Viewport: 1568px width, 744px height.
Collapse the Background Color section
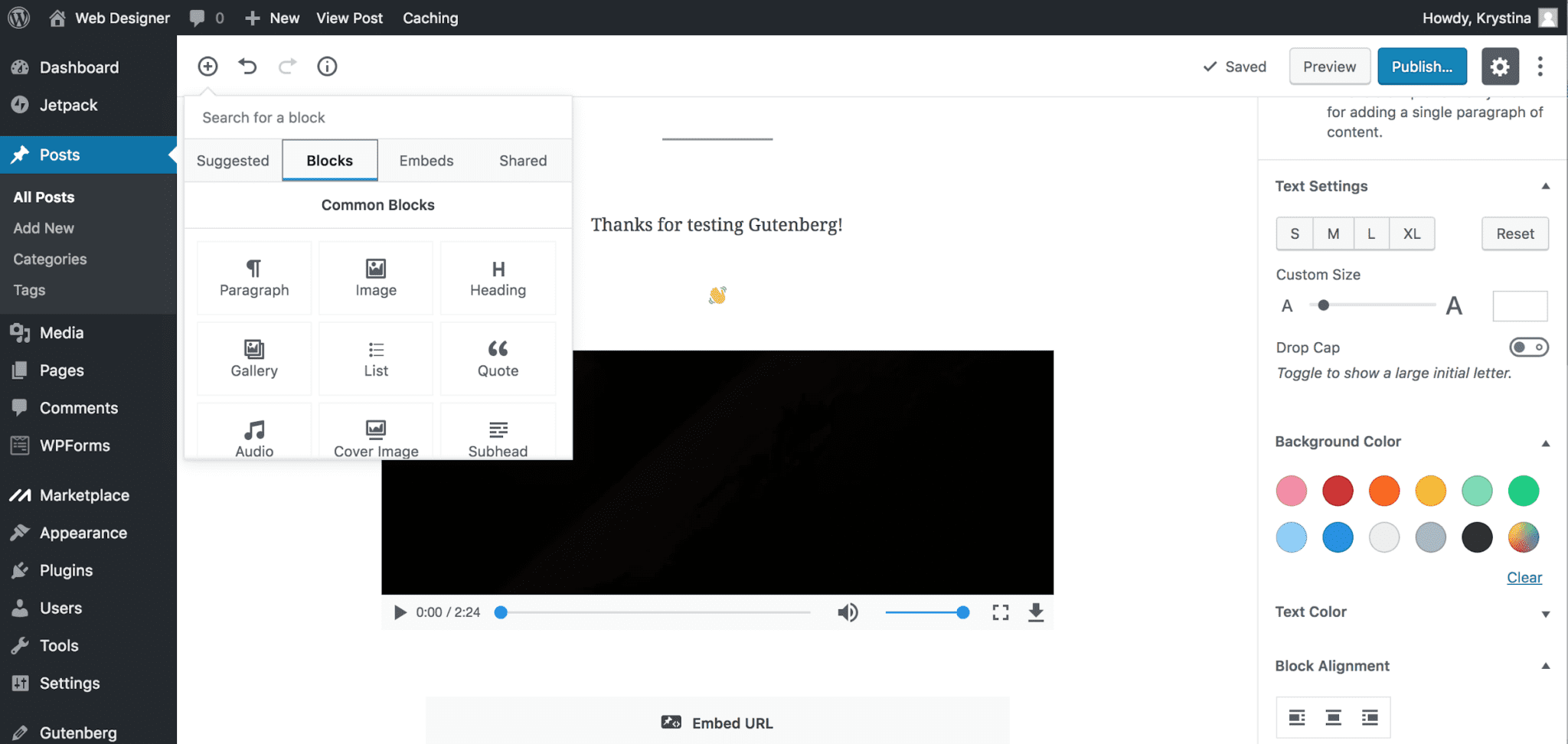tap(1545, 442)
